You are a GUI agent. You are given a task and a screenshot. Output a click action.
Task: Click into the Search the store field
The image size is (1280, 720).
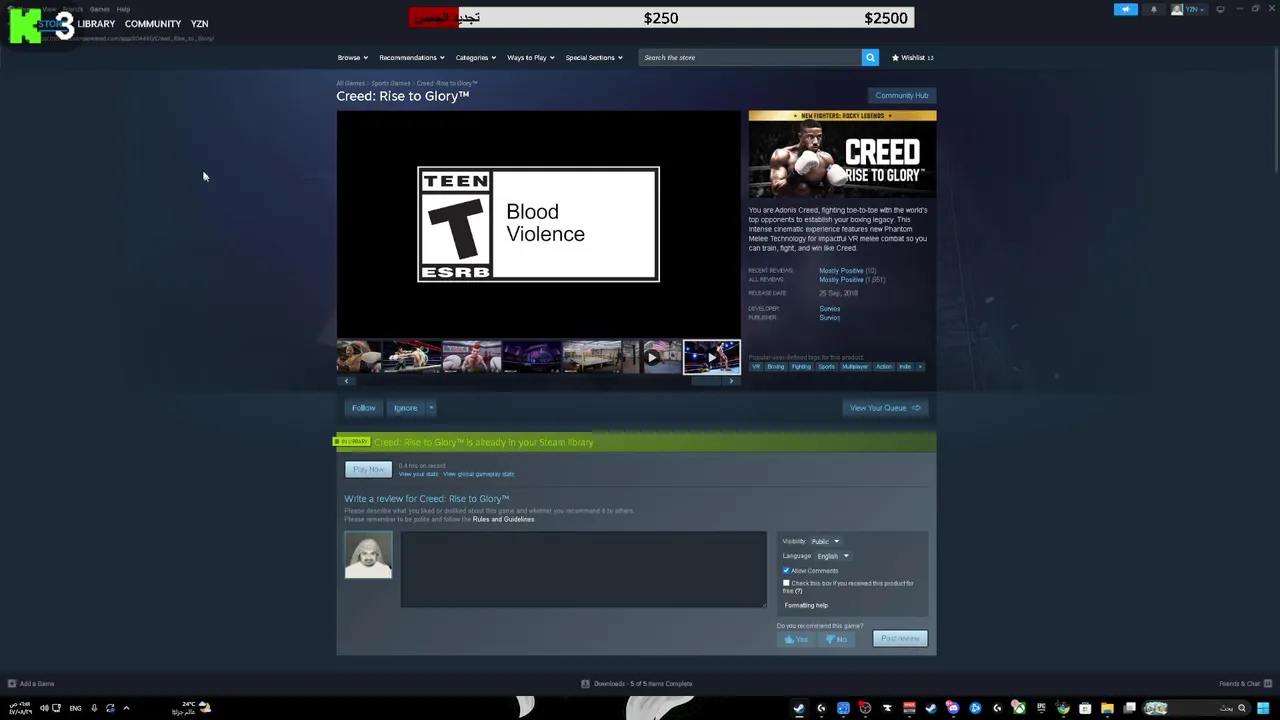coord(750,57)
